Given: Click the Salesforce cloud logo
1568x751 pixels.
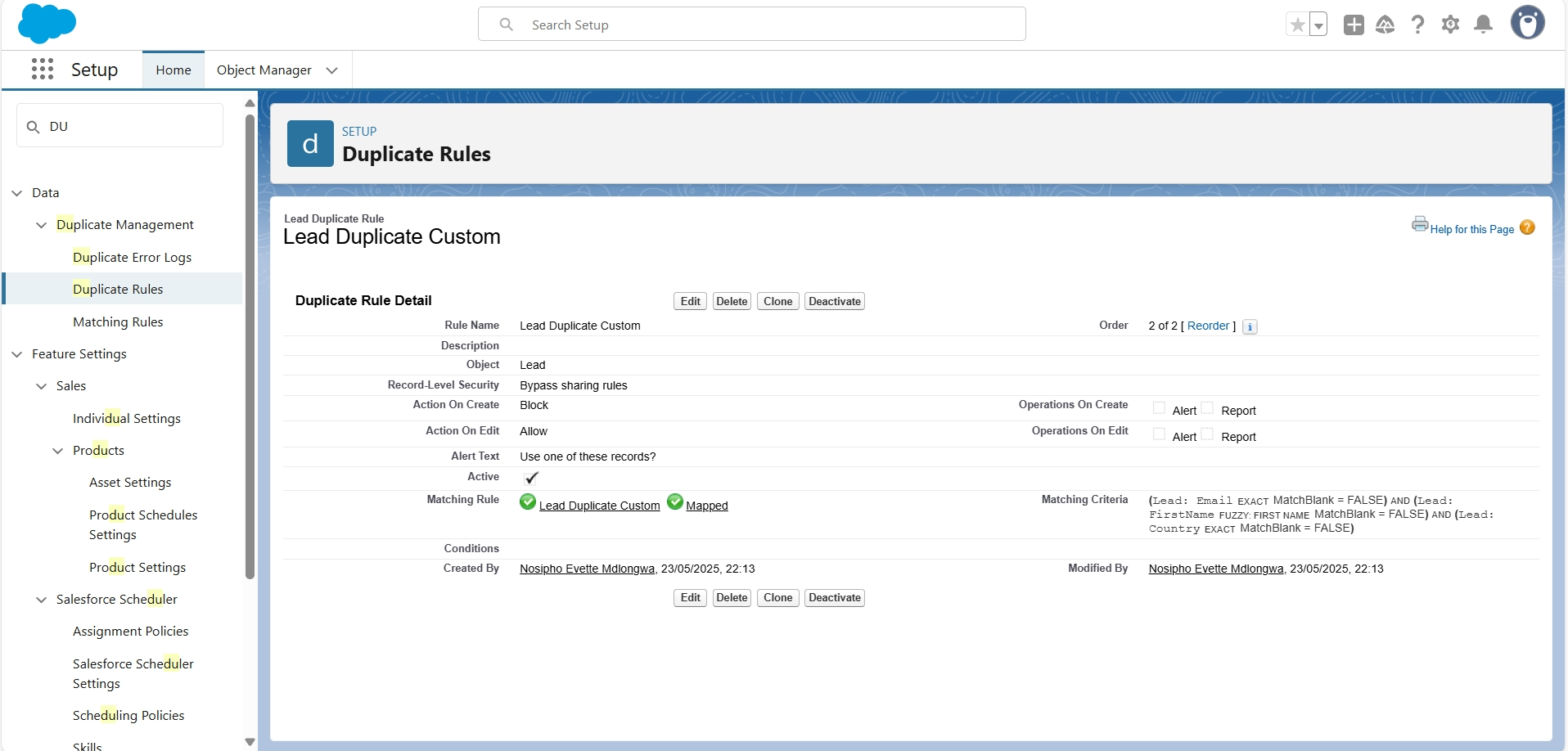Looking at the screenshot, I should (x=47, y=23).
